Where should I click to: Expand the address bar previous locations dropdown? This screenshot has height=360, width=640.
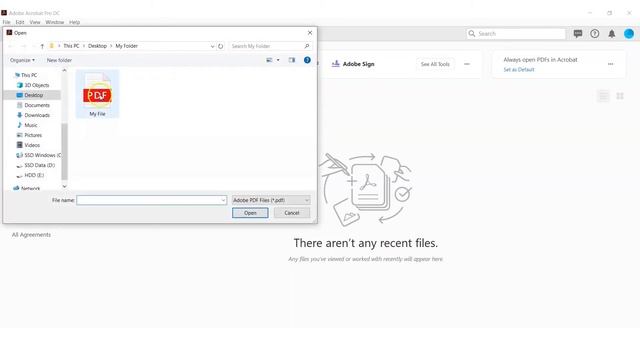[x=212, y=46]
